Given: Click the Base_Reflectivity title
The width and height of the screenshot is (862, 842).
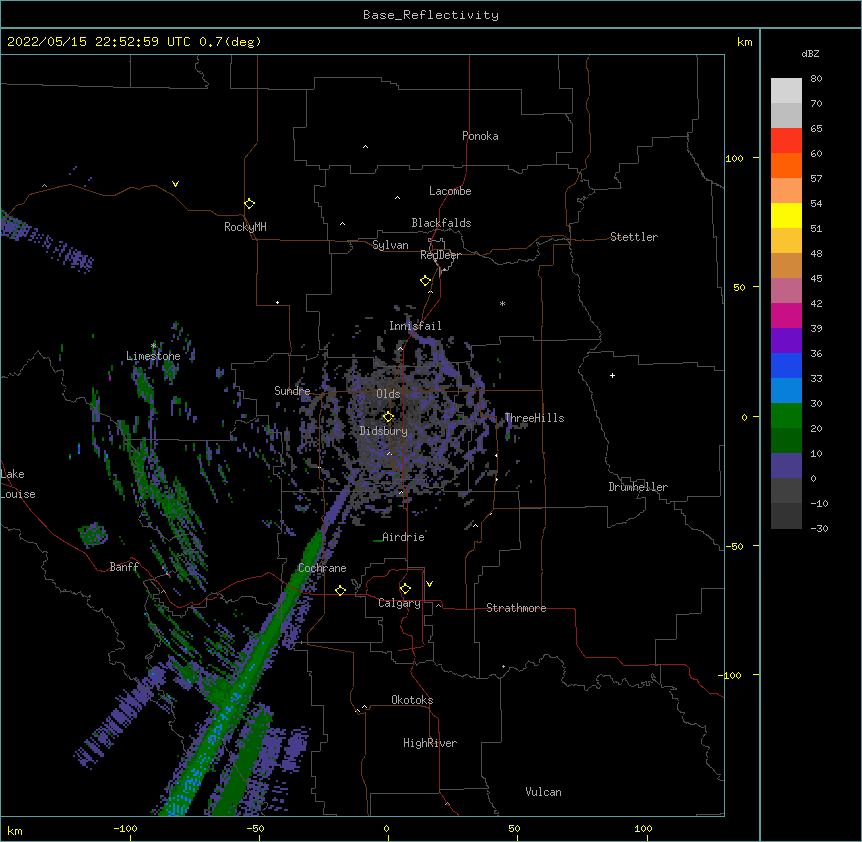Looking at the screenshot, I should click(x=431, y=15).
